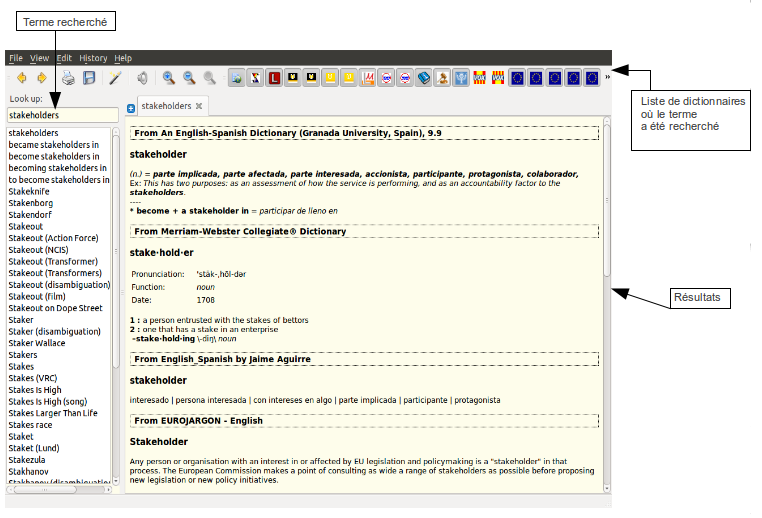Select 'Stakhanov' in the word list

pyautogui.click(x=28, y=471)
